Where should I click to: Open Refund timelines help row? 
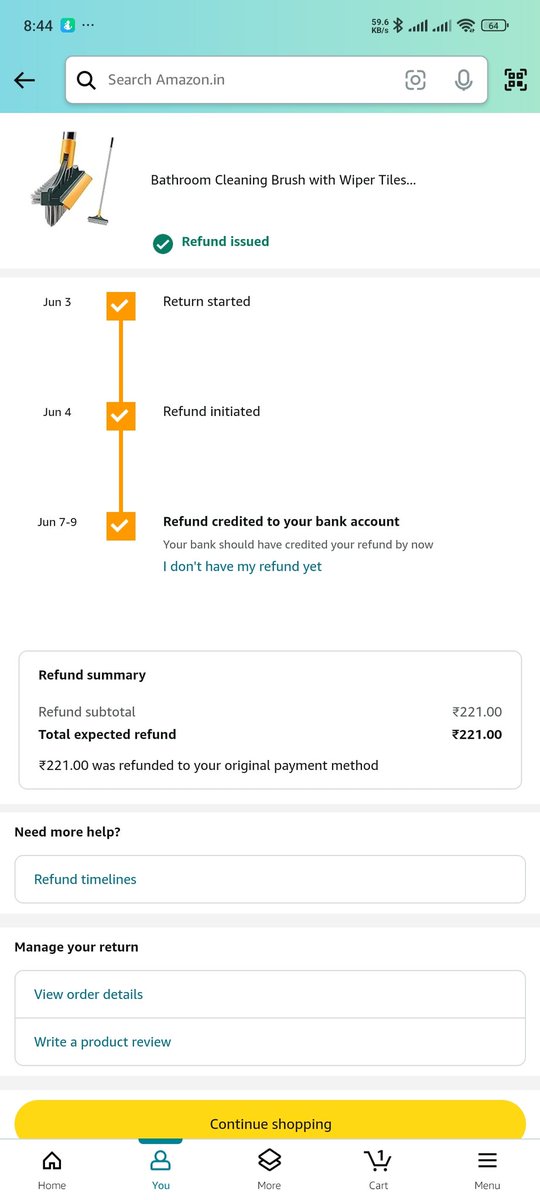(270, 879)
